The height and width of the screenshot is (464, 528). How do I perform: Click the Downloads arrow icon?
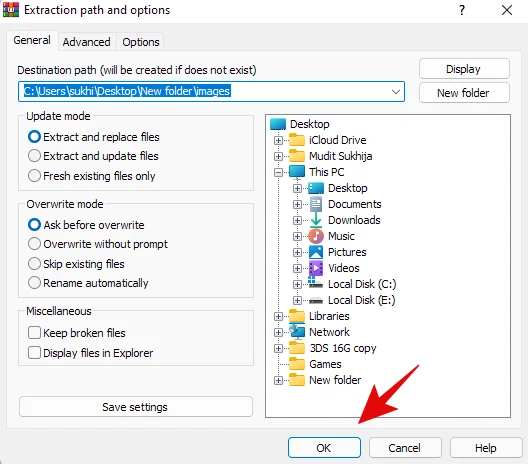(316, 220)
